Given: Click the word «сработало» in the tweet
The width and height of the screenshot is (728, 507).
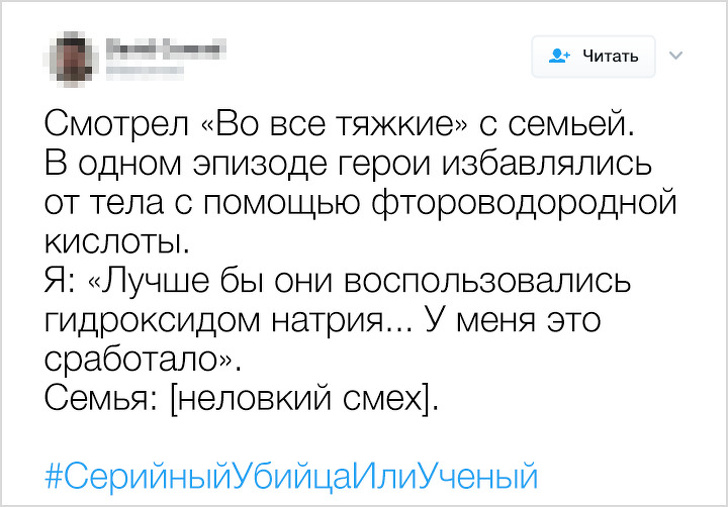Looking at the screenshot, I should tap(135, 358).
